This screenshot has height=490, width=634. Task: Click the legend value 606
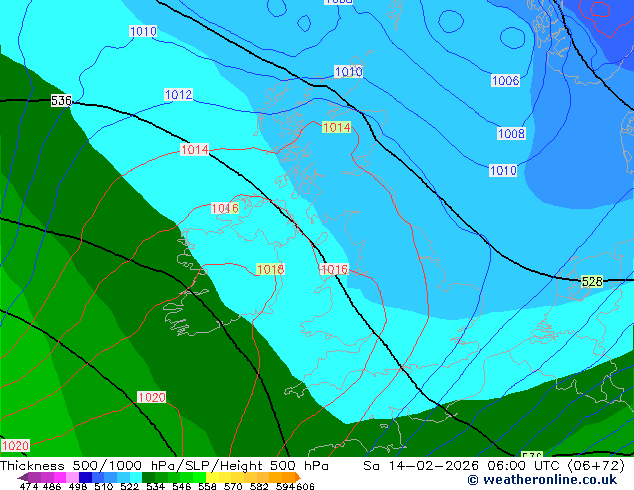(x=304, y=486)
